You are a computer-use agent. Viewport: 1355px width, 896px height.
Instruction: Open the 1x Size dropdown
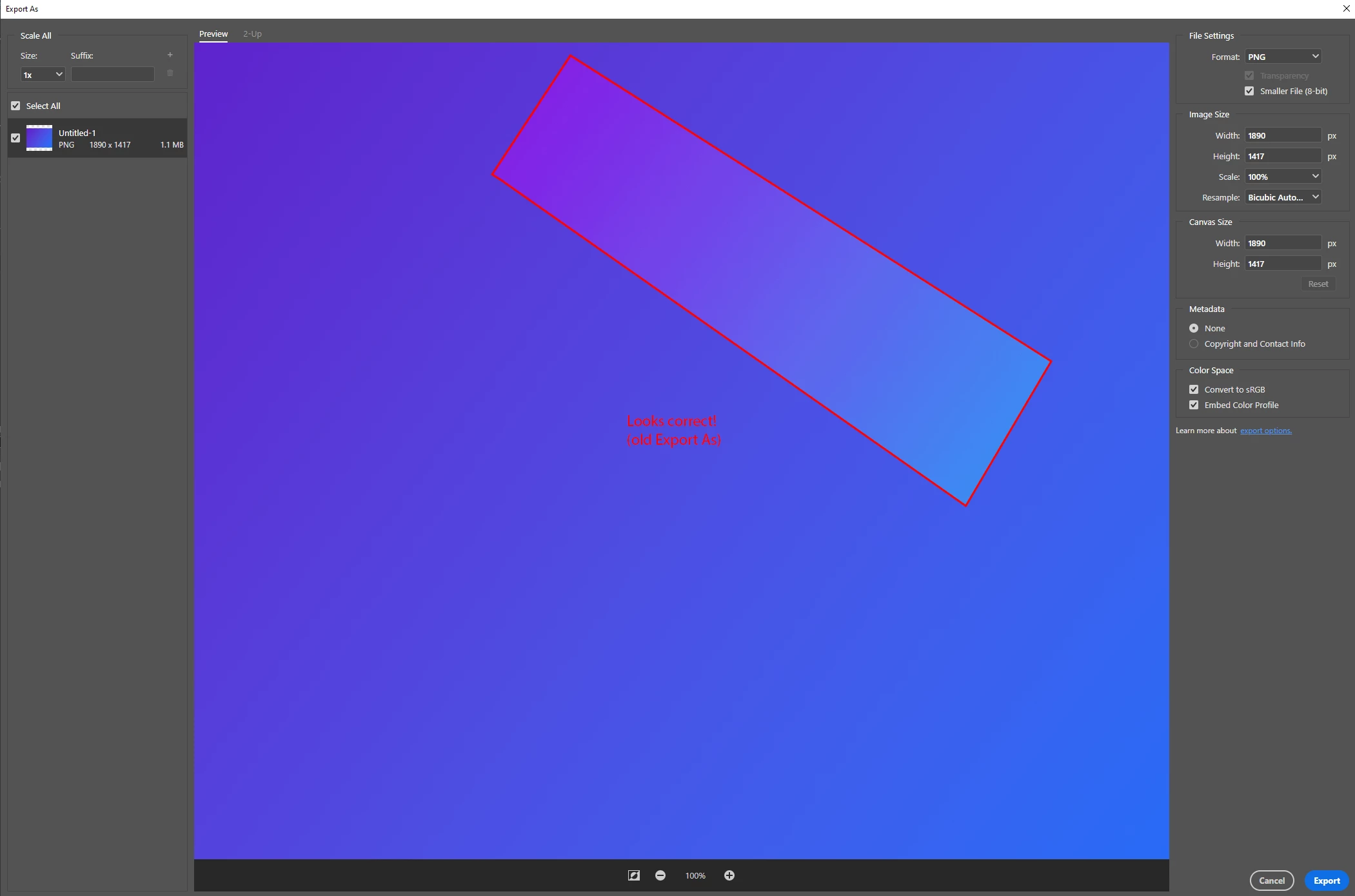pos(43,75)
